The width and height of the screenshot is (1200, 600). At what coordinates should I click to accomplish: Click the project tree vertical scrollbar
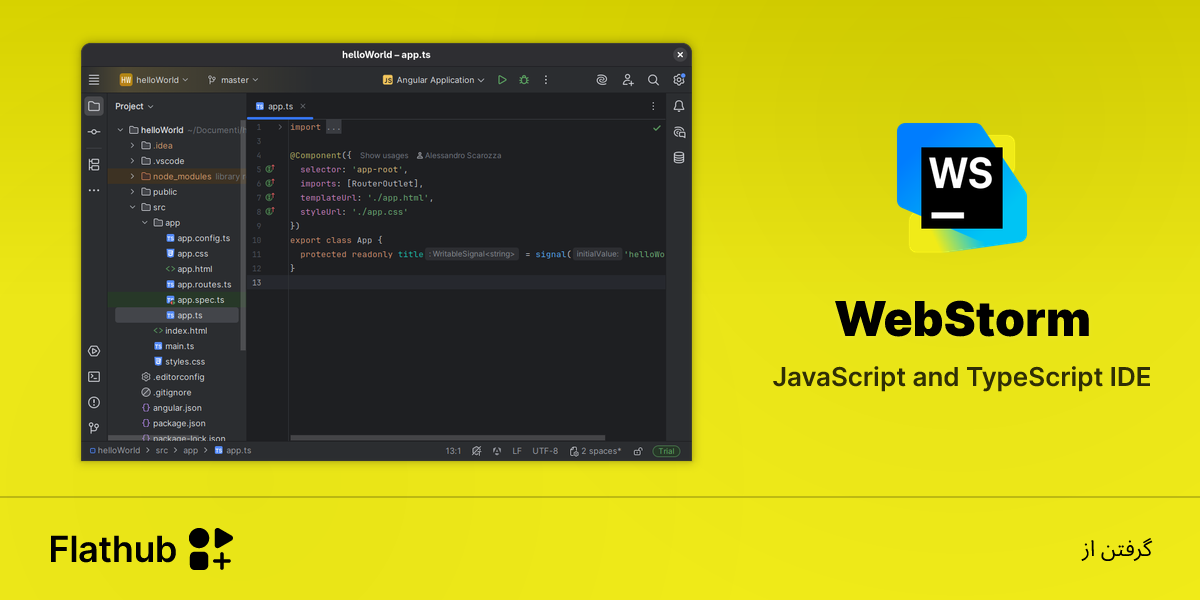(243, 235)
